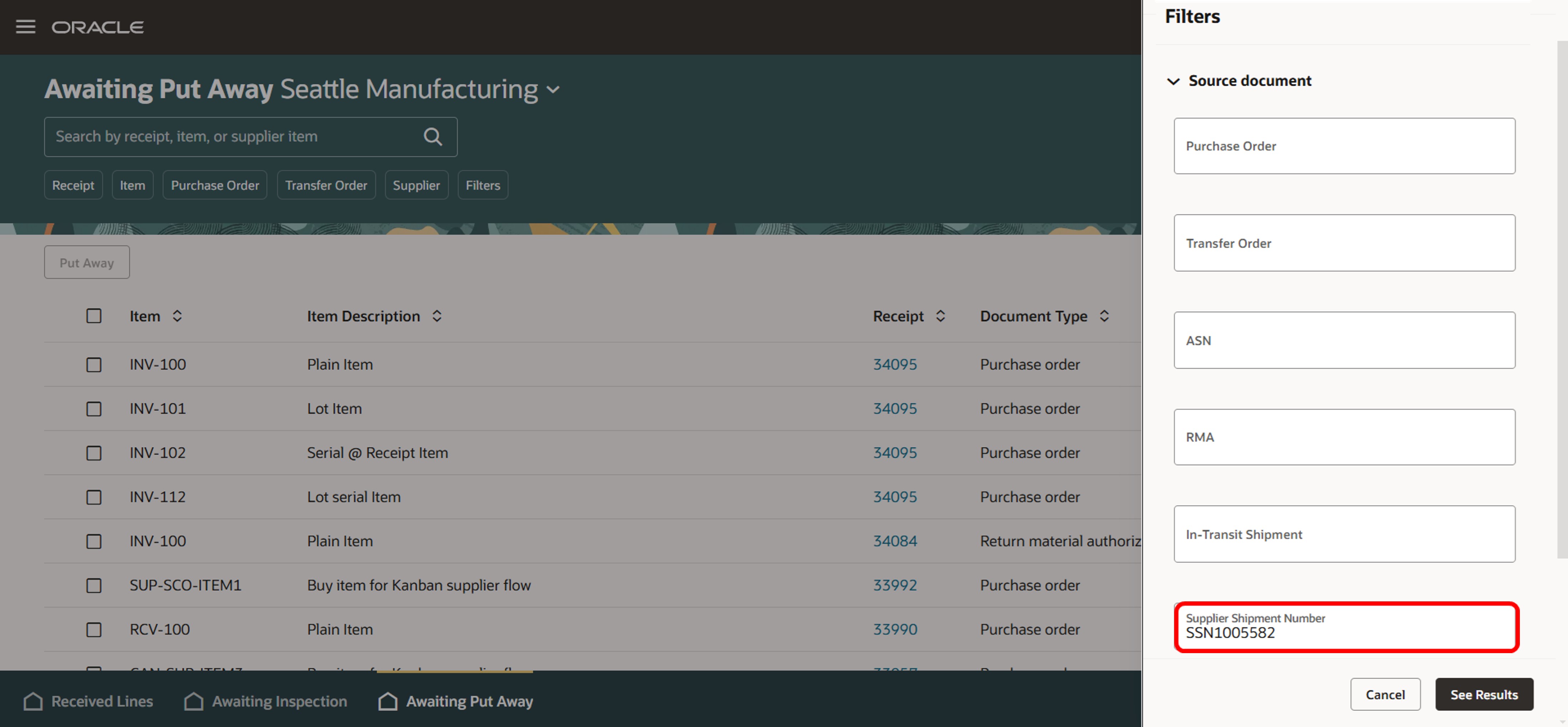Sort by Item column arrows
Screen dimensions: 1568x727
[x=177, y=316]
